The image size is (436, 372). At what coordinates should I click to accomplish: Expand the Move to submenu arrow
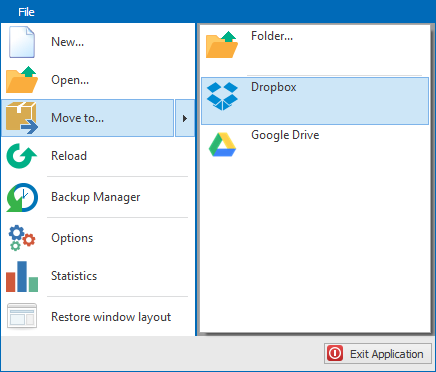[x=185, y=118]
